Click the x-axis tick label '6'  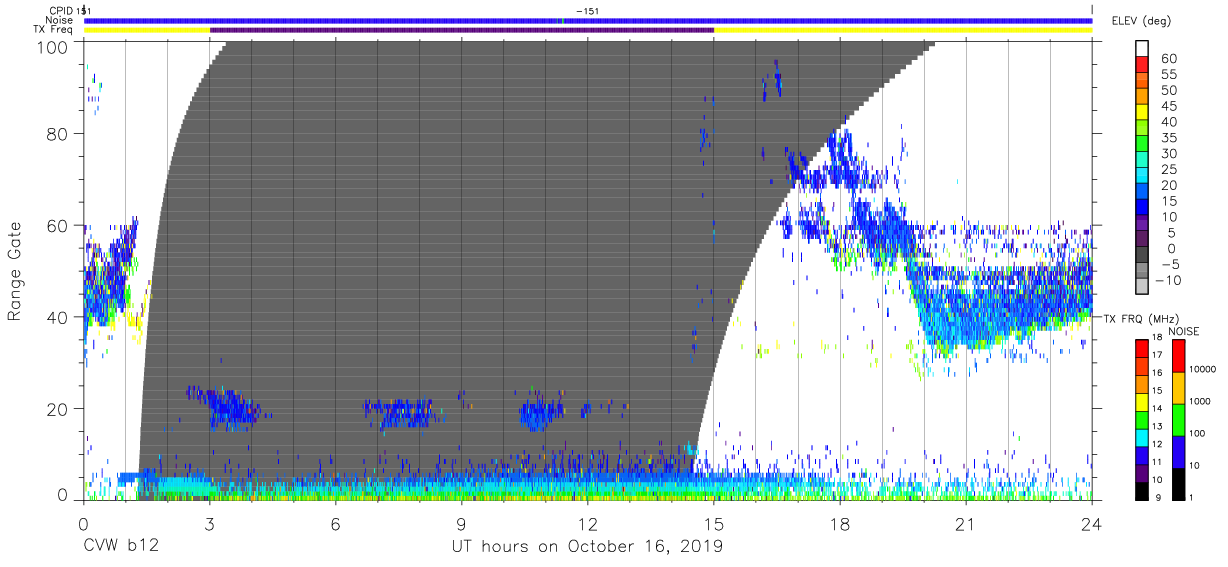pos(335,522)
